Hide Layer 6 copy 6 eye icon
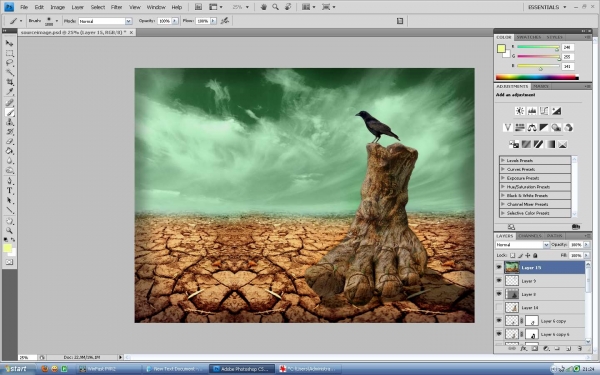The width and height of the screenshot is (600, 375). coord(499,334)
